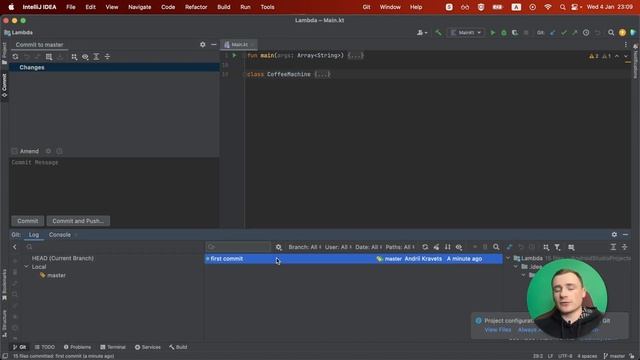The width and height of the screenshot is (640, 360).
Task: Hide the Commit tool window
Action: (213, 44)
